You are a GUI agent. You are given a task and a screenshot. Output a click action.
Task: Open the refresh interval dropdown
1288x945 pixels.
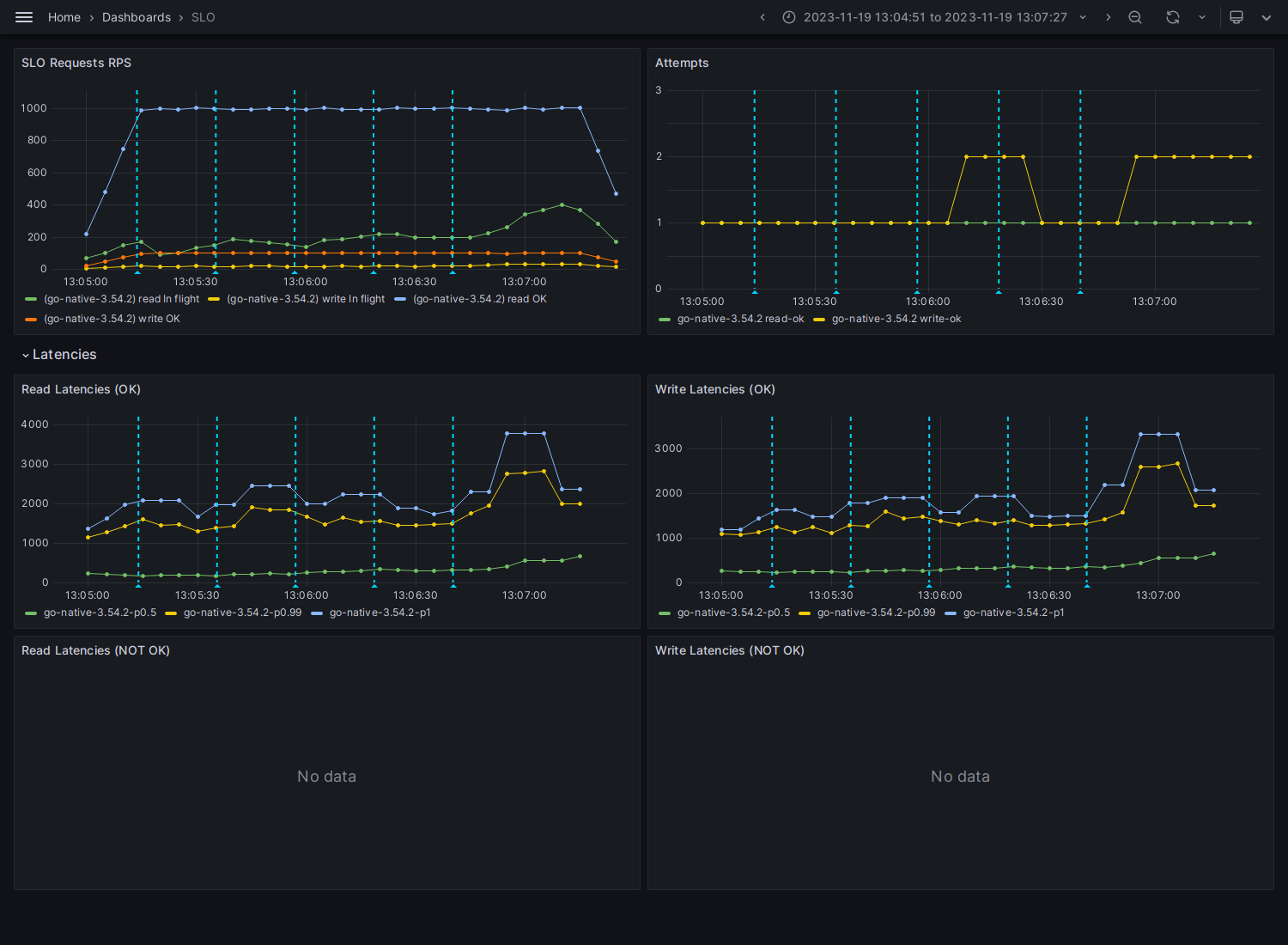click(x=1202, y=17)
